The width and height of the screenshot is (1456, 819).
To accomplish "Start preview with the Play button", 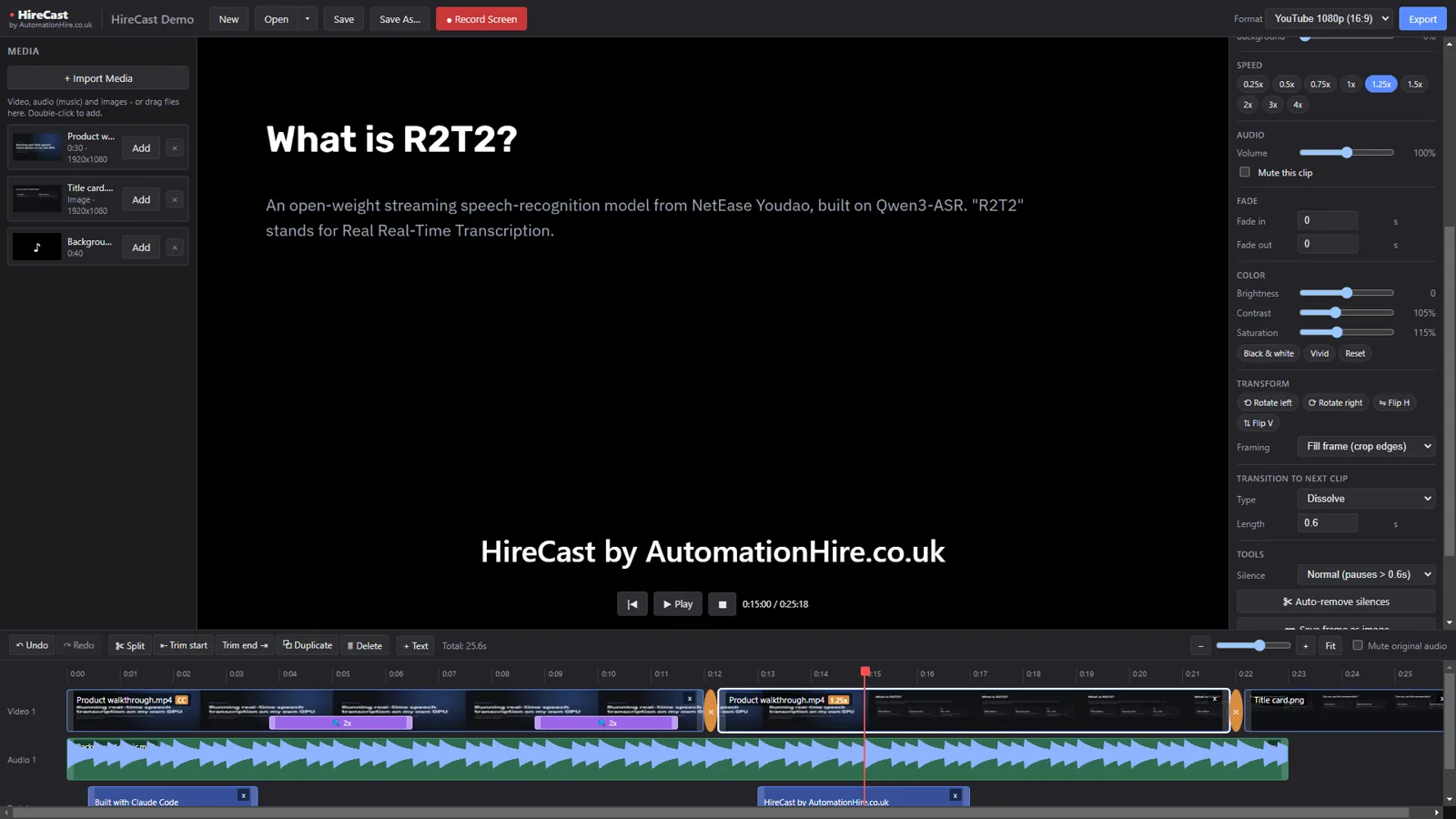I will (678, 604).
